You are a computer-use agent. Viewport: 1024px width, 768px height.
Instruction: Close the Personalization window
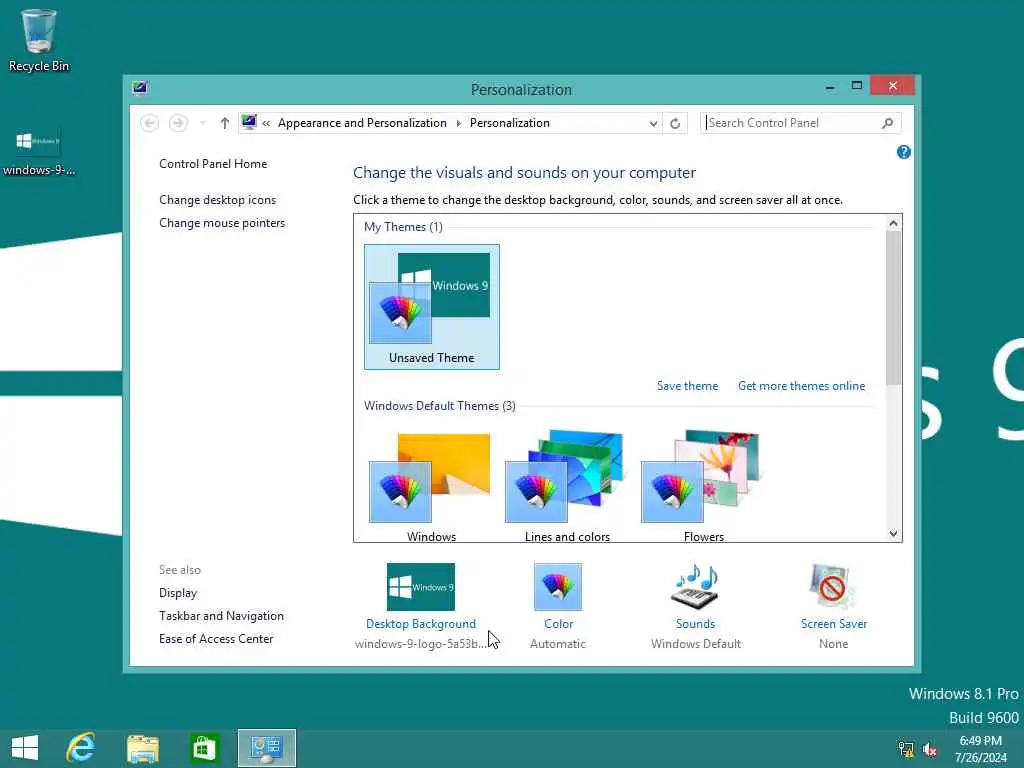point(892,86)
